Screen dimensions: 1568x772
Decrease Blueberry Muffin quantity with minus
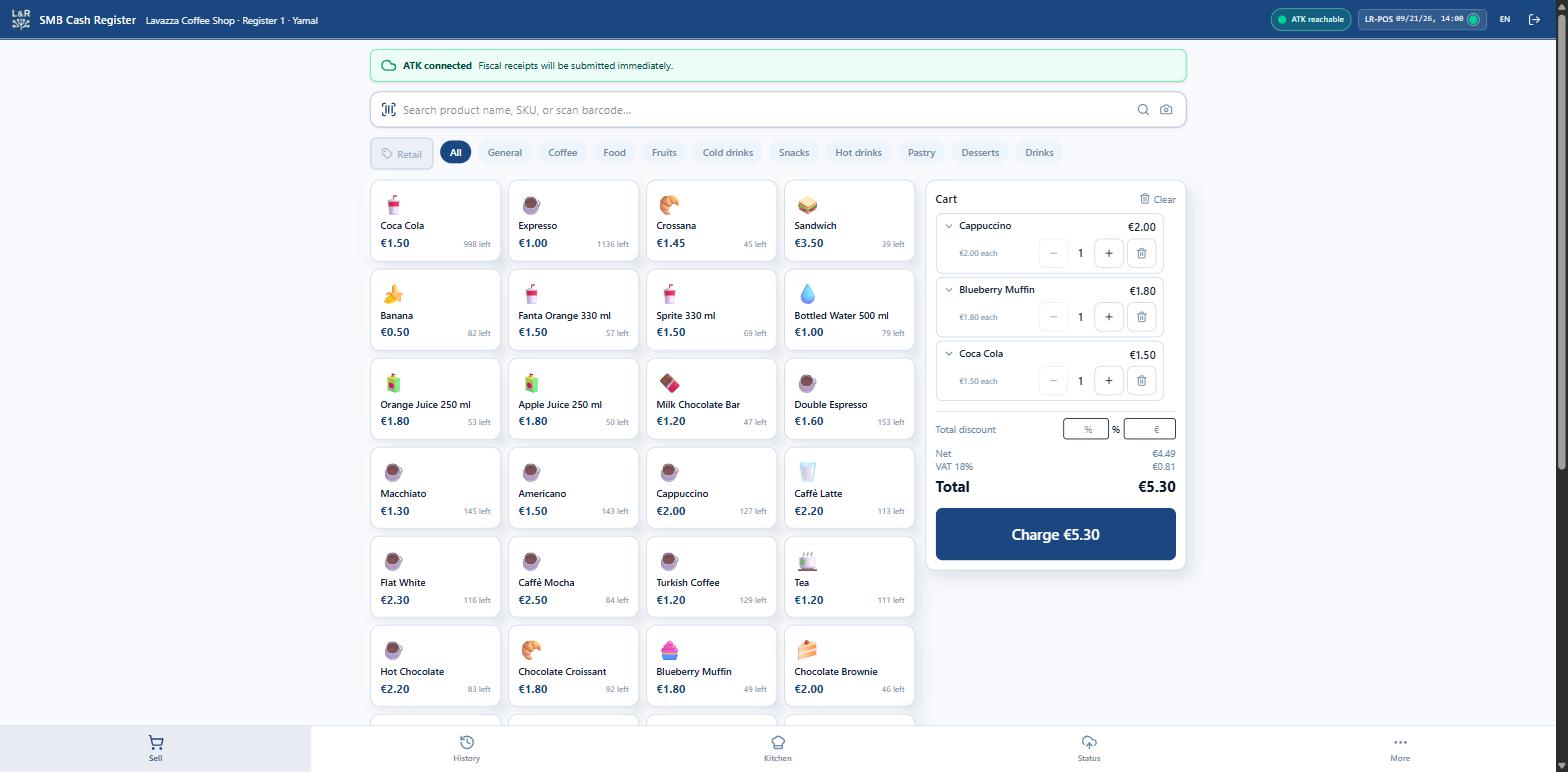tap(1053, 317)
